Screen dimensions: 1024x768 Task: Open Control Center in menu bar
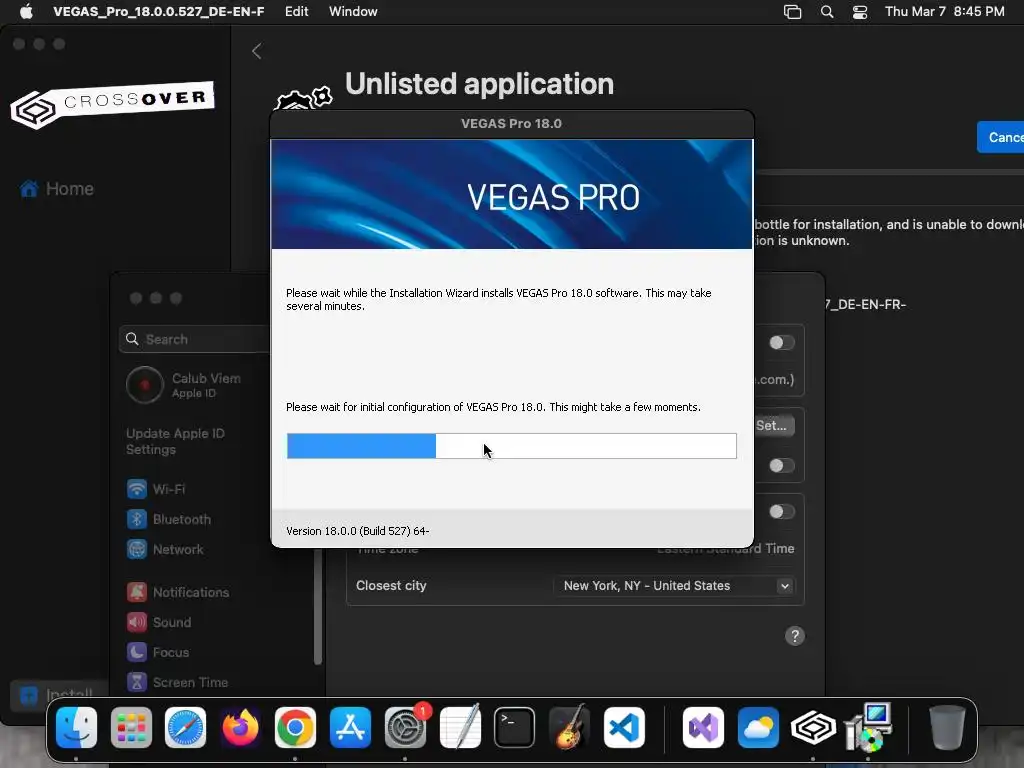click(860, 11)
